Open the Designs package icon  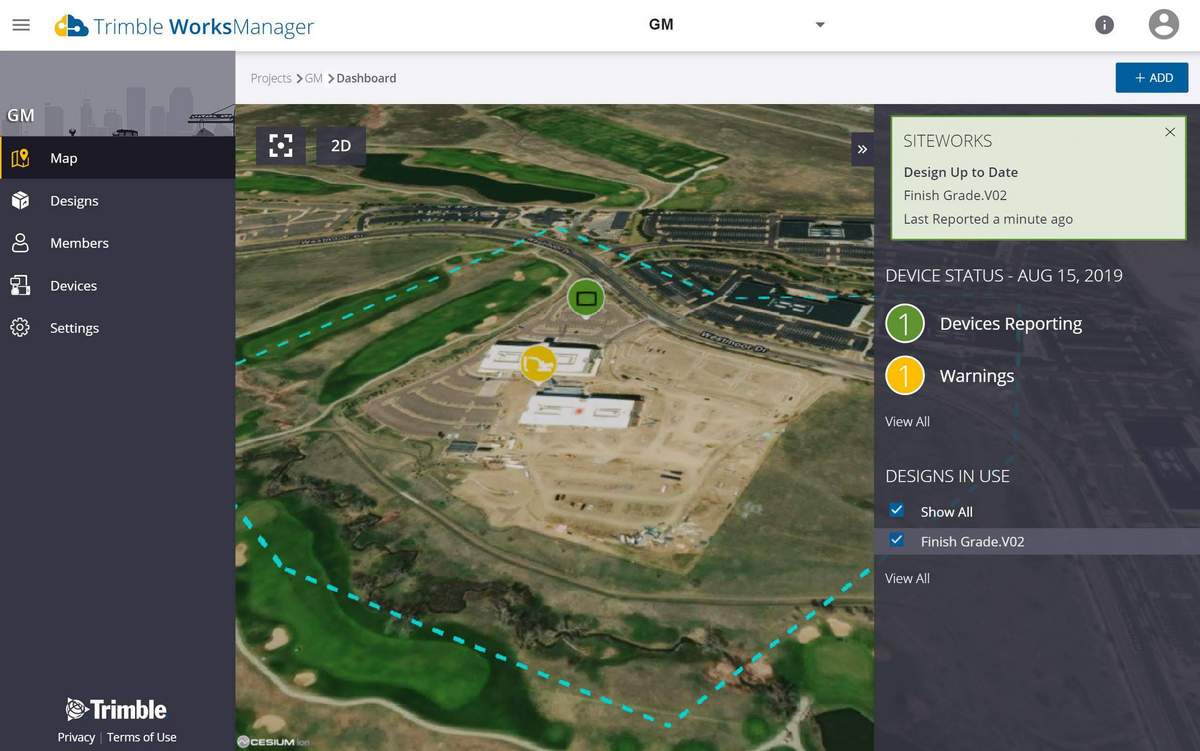tap(21, 200)
